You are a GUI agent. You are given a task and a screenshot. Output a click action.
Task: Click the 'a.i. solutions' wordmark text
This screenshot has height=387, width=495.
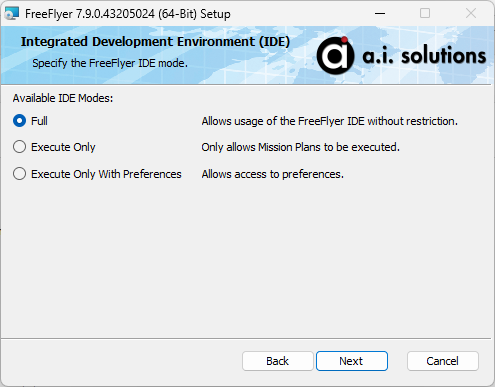(424, 56)
